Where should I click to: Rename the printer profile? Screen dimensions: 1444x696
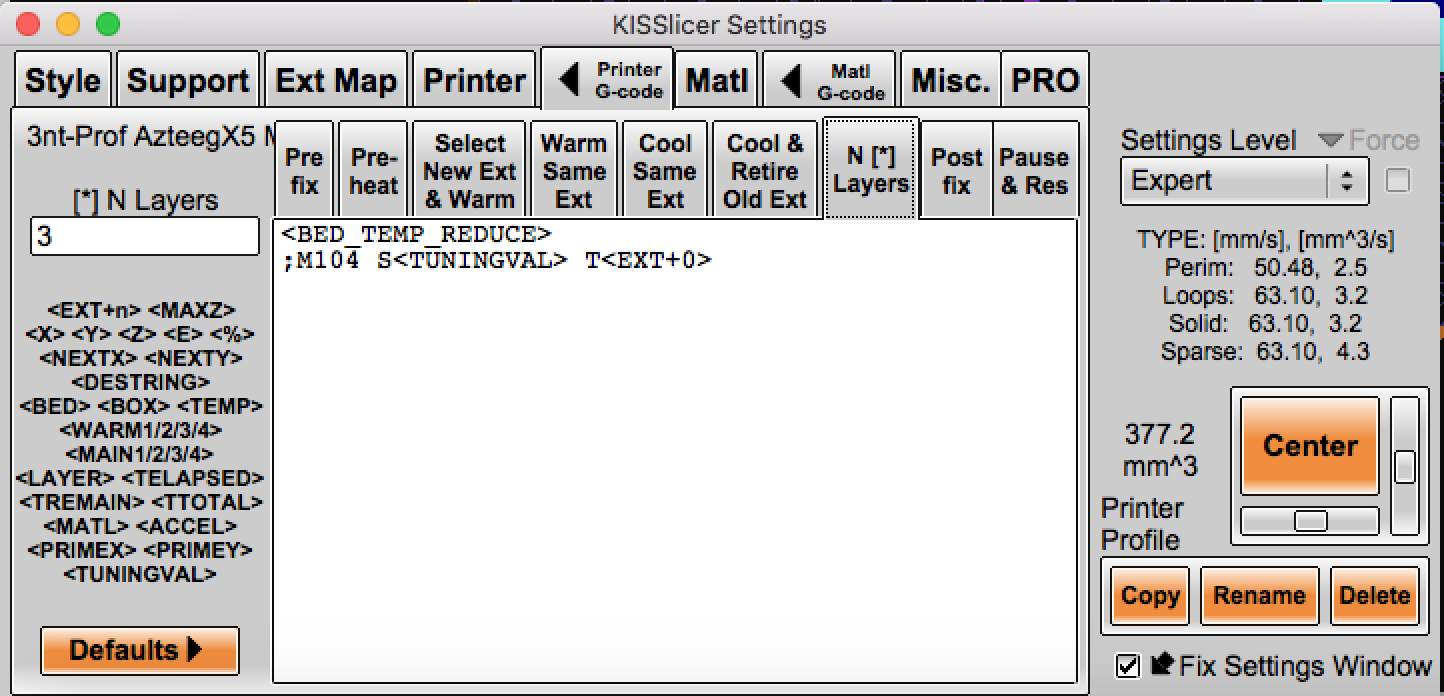(1259, 596)
